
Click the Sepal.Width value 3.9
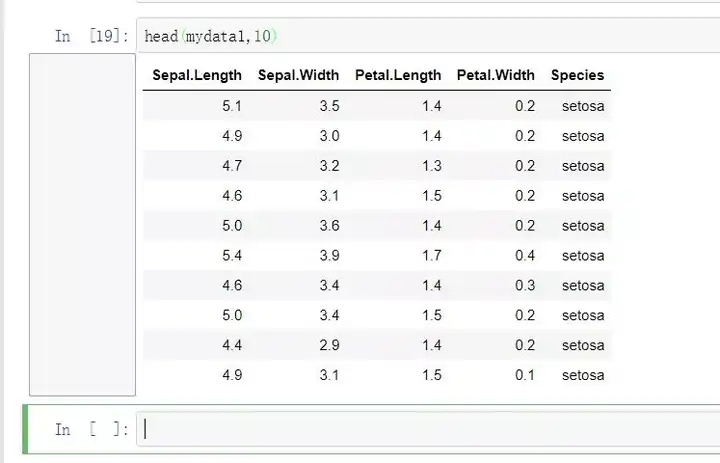(x=329, y=256)
